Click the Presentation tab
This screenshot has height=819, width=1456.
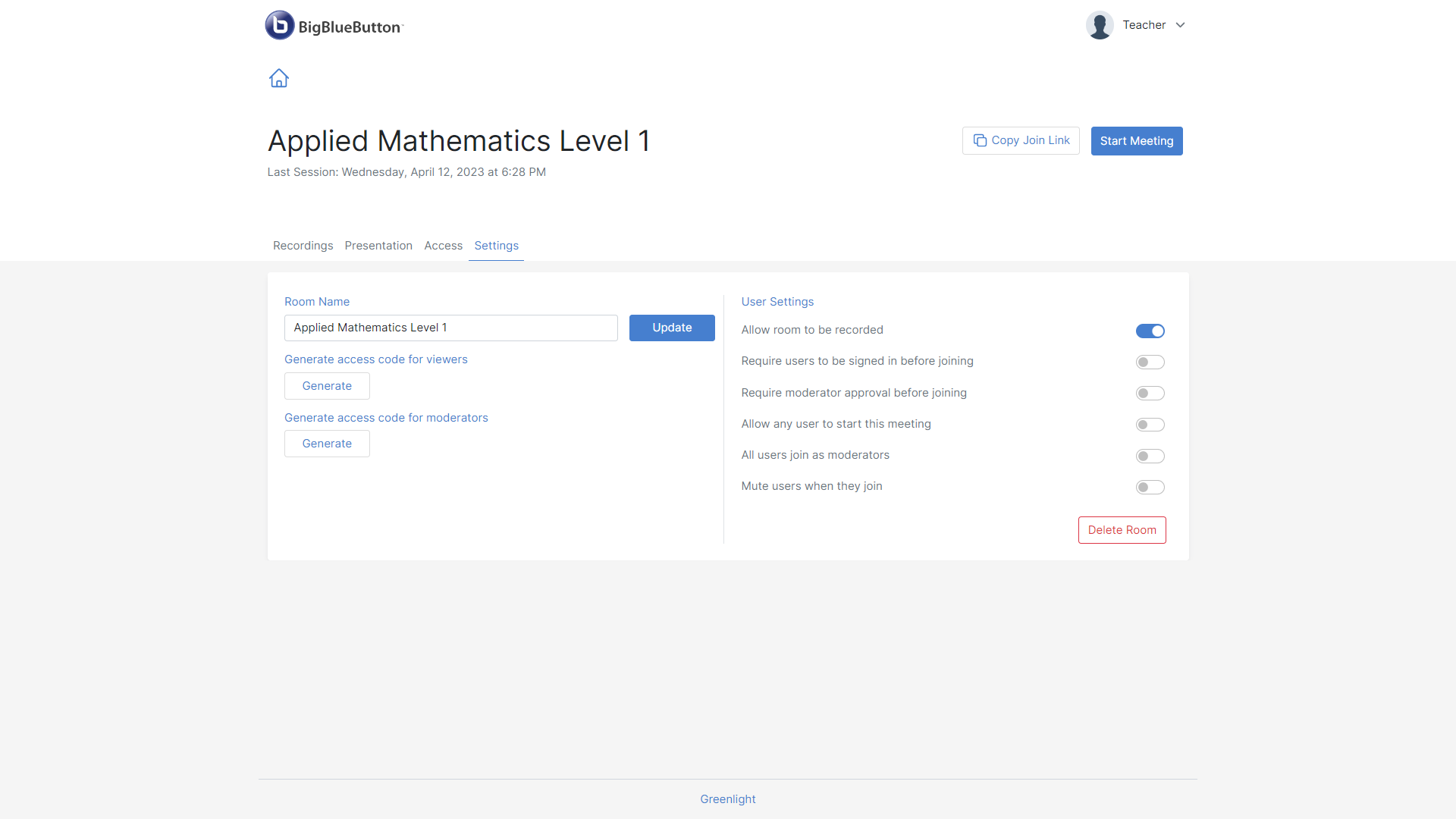[378, 245]
